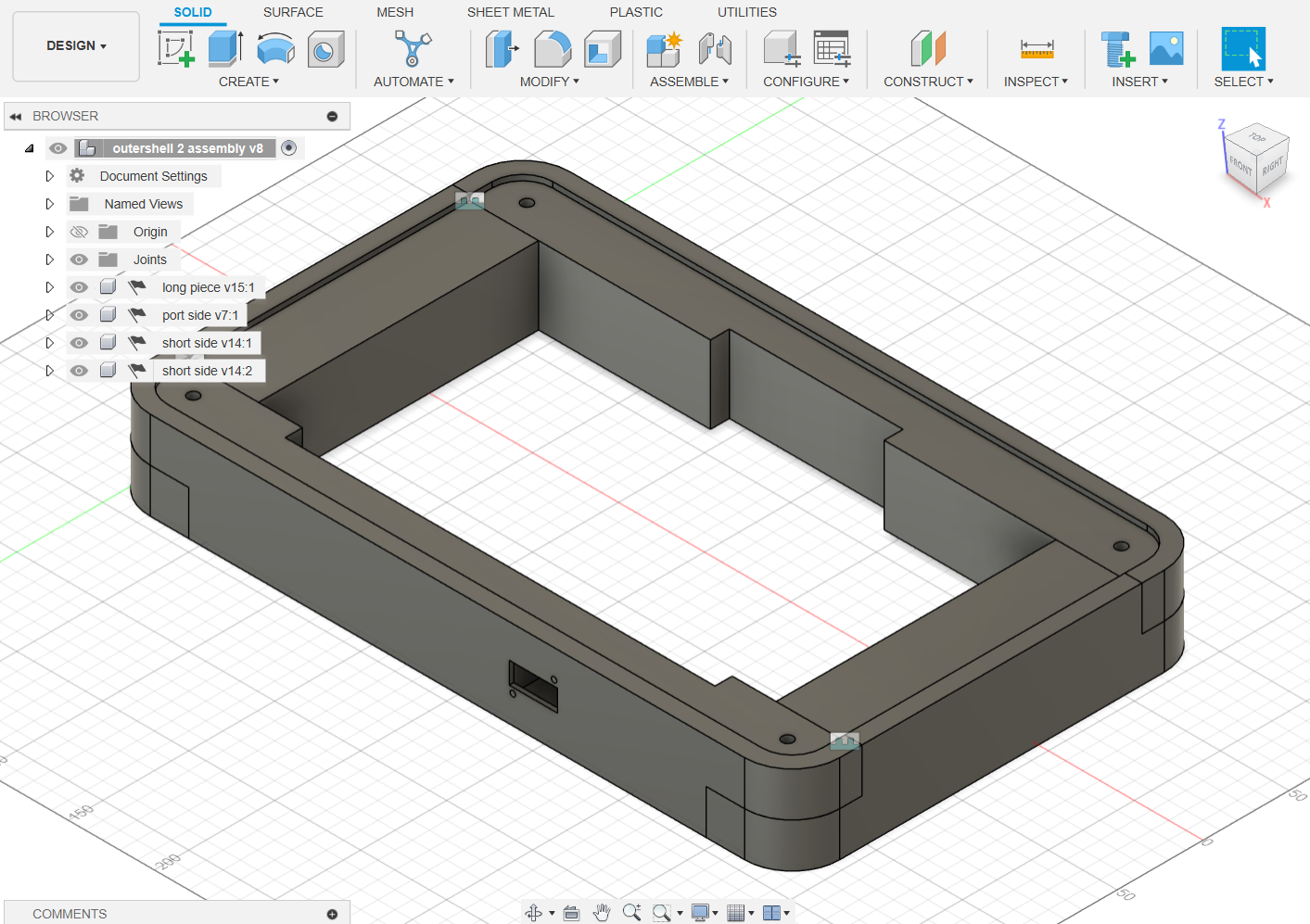Select the Extrude tool icon
The width and height of the screenshot is (1310, 924).
pos(225,48)
